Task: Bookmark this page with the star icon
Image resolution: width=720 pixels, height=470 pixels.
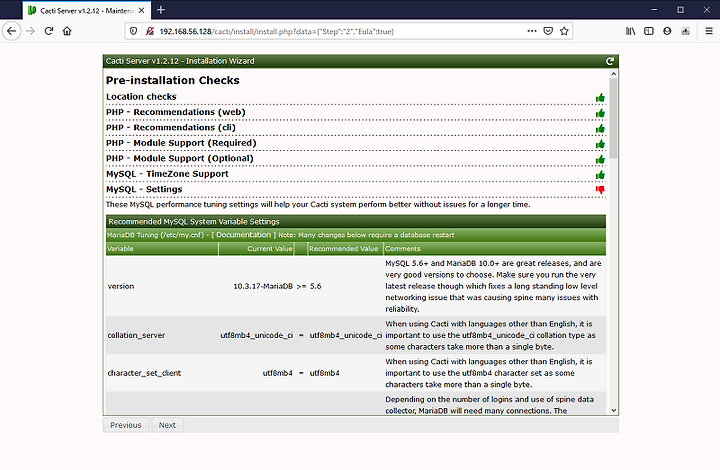Action: [x=564, y=31]
